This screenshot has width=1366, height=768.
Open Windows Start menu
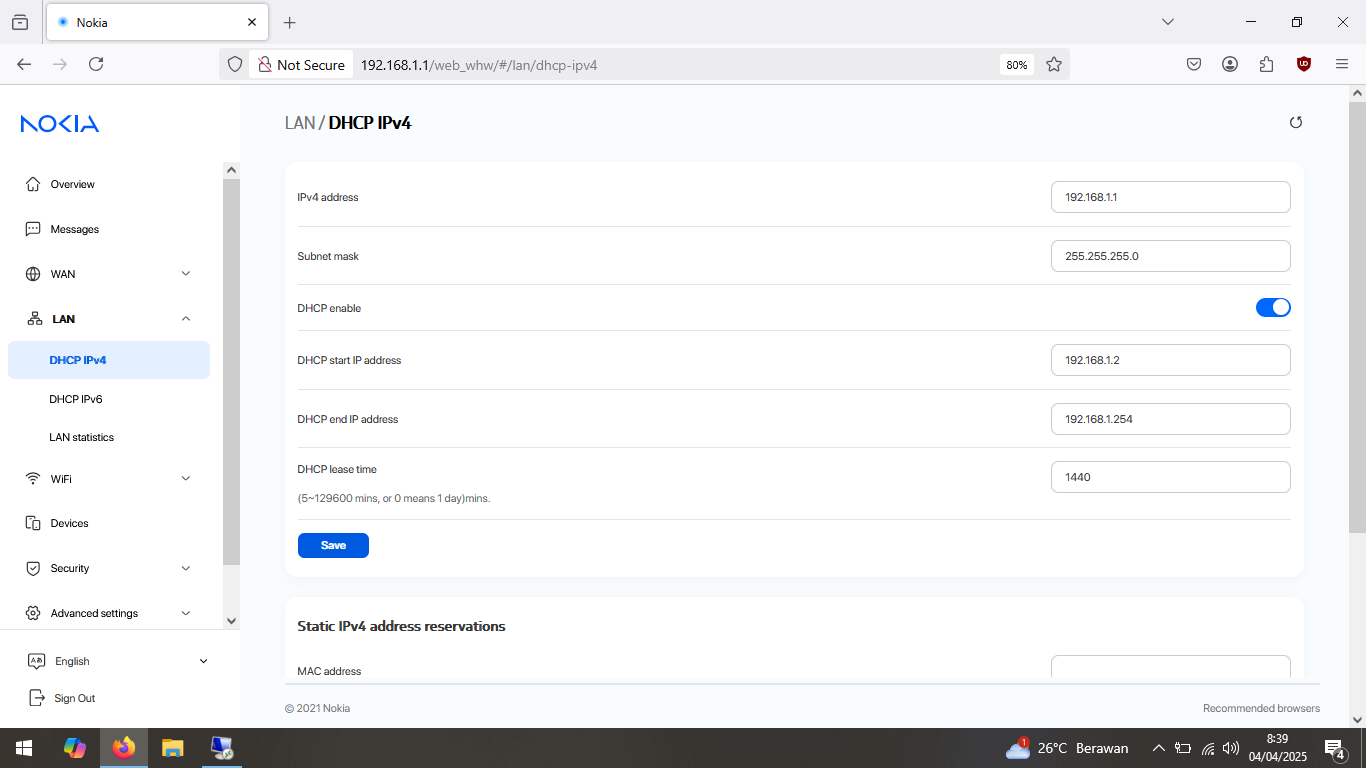coord(24,748)
